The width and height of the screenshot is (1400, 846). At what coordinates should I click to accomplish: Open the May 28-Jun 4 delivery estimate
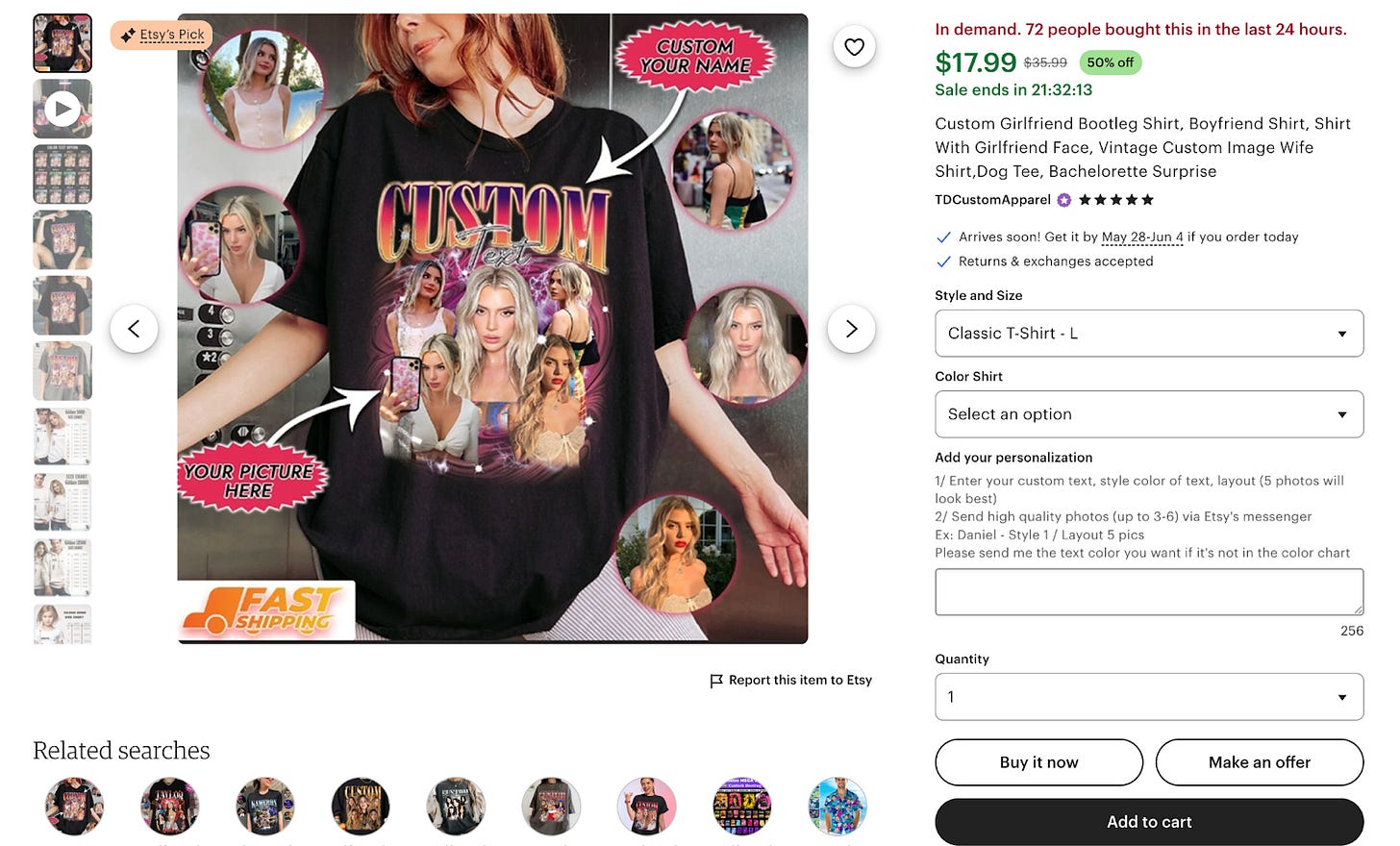tap(1142, 236)
